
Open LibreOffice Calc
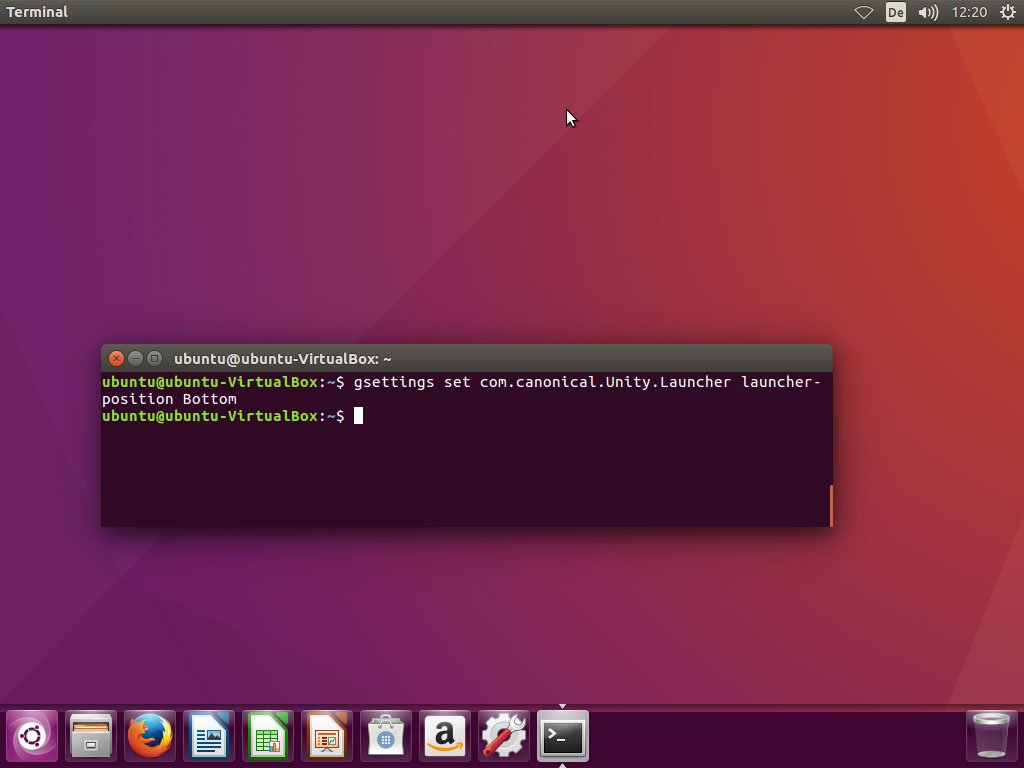267,736
